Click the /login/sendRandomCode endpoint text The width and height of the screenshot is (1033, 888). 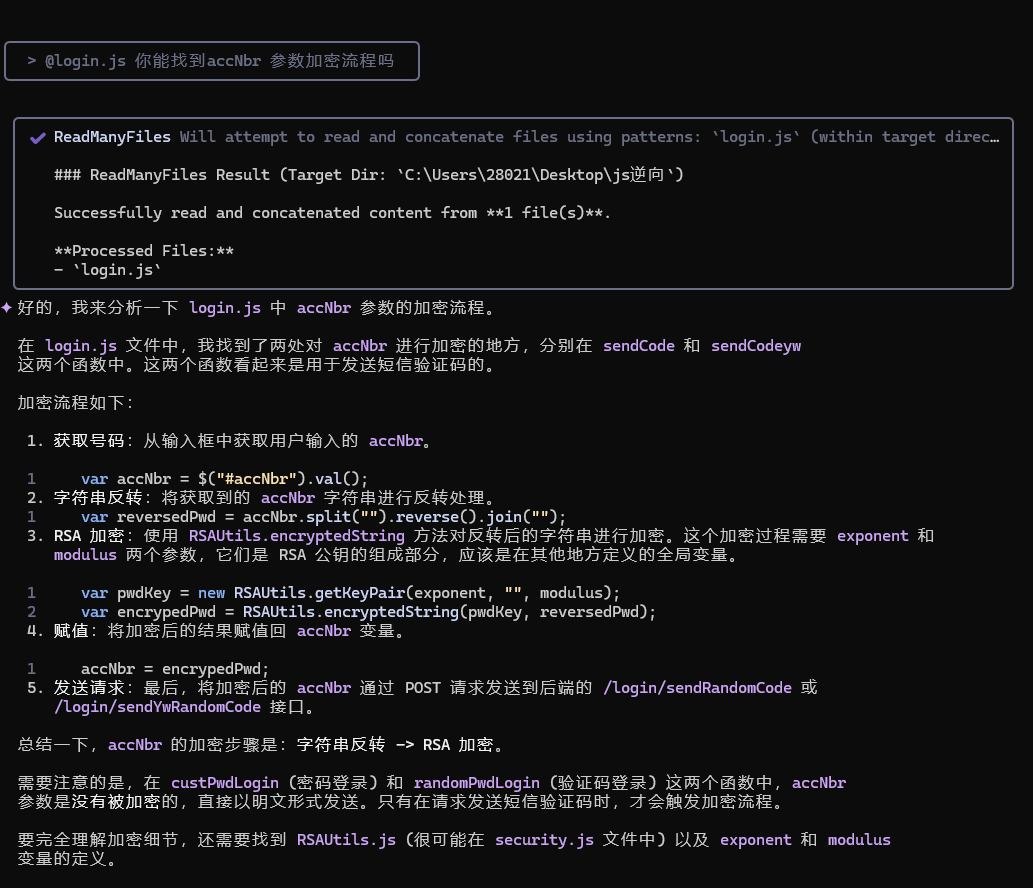click(x=697, y=688)
